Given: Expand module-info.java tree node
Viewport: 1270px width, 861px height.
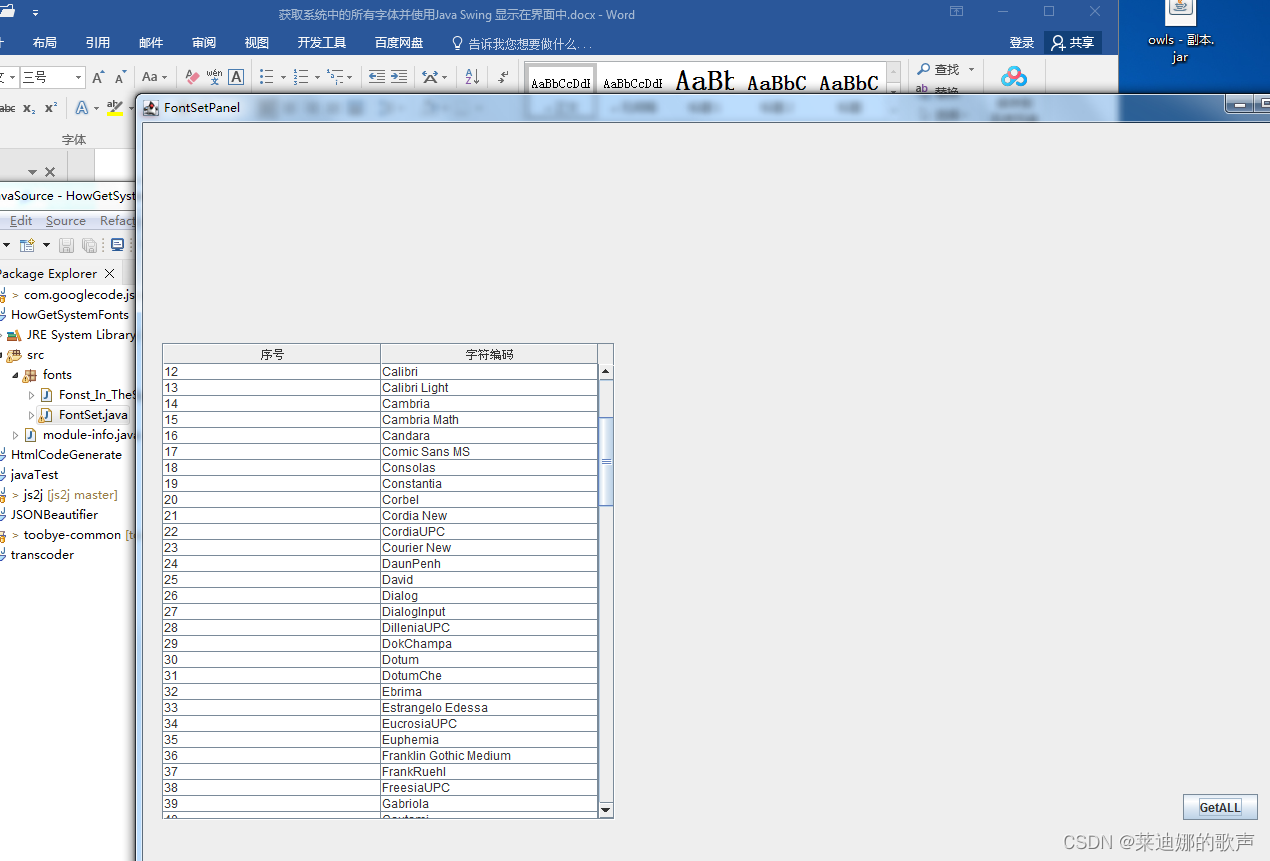Looking at the screenshot, I should click(16, 435).
